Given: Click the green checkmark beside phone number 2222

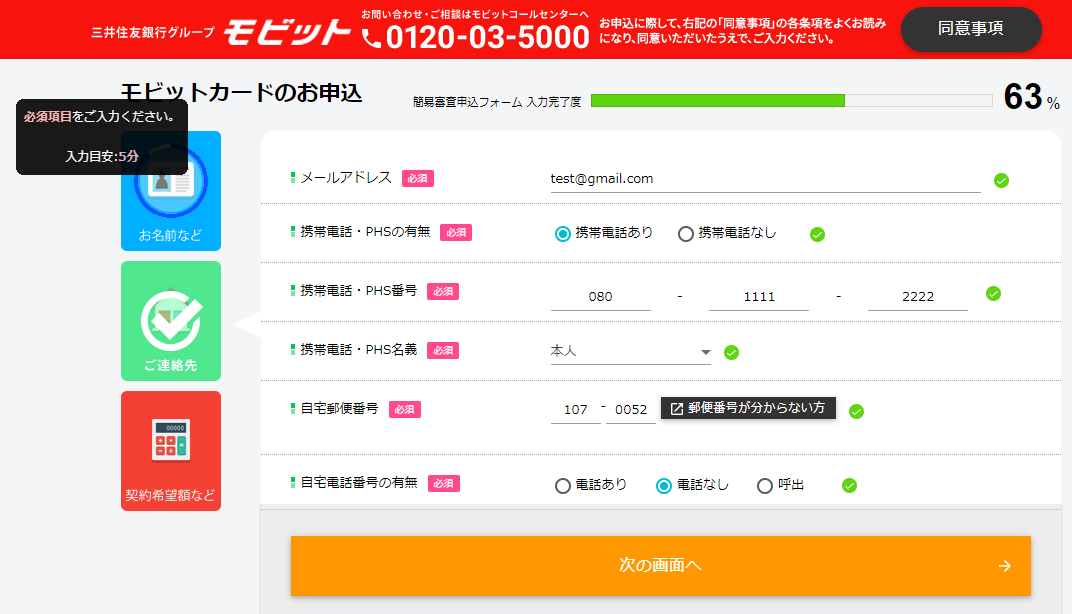Looking at the screenshot, I should [993, 293].
